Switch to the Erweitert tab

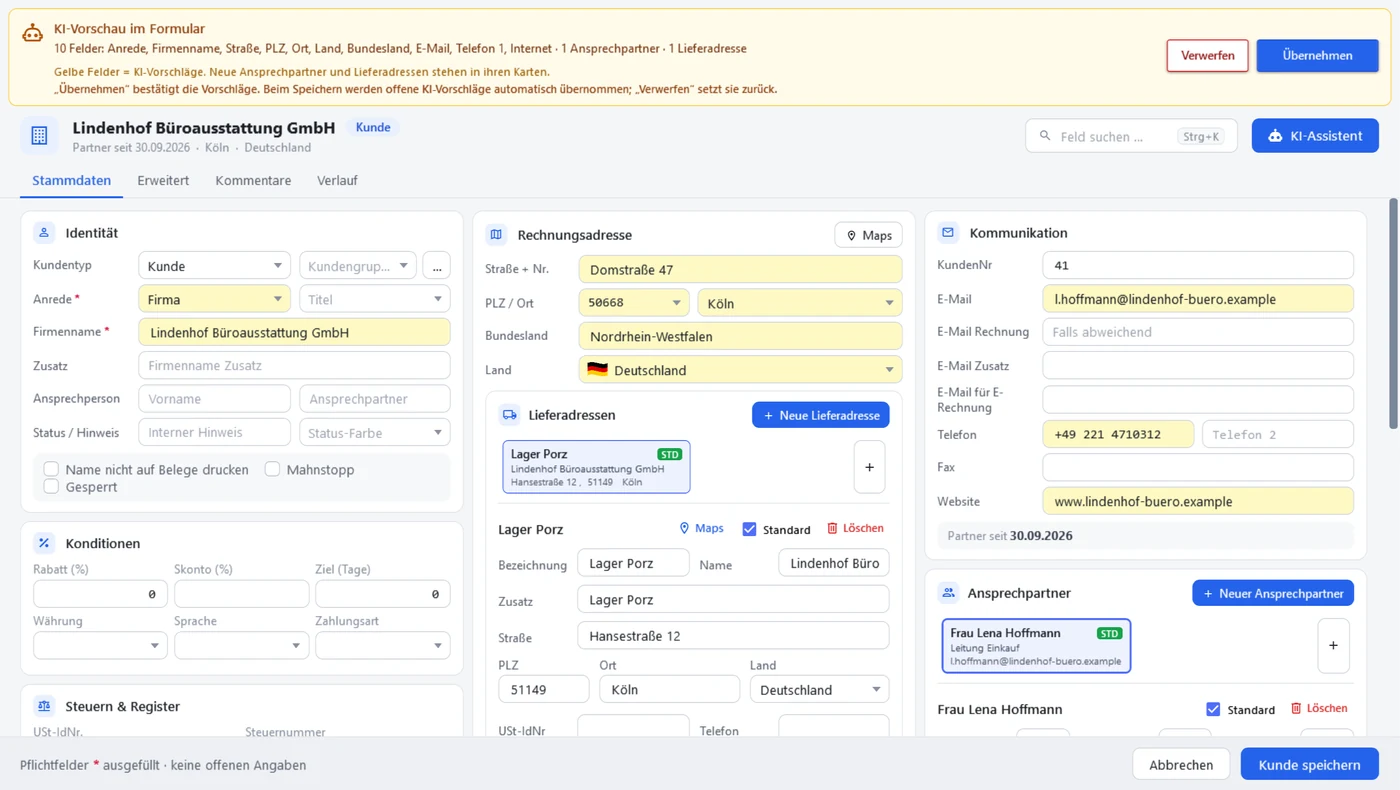pos(163,181)
